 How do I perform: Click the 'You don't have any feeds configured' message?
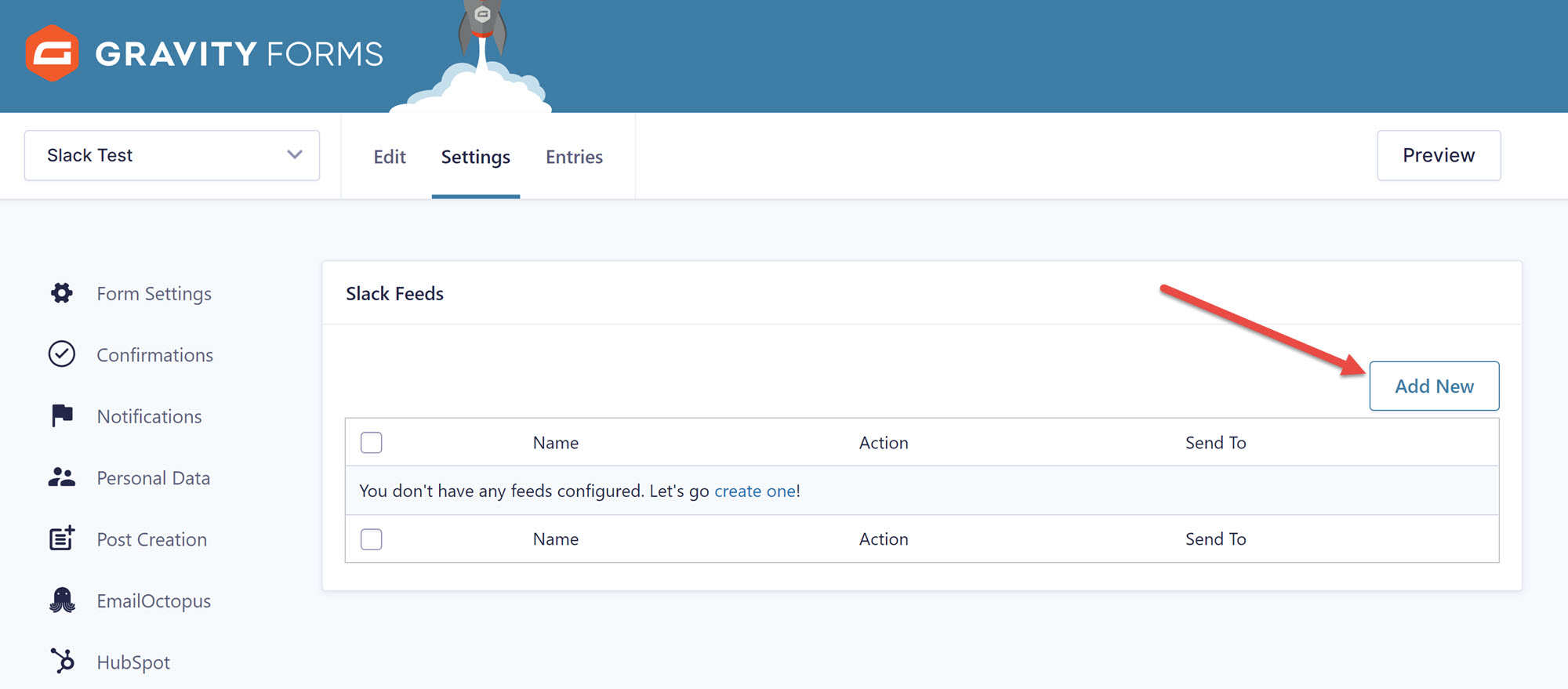point(580,491)
